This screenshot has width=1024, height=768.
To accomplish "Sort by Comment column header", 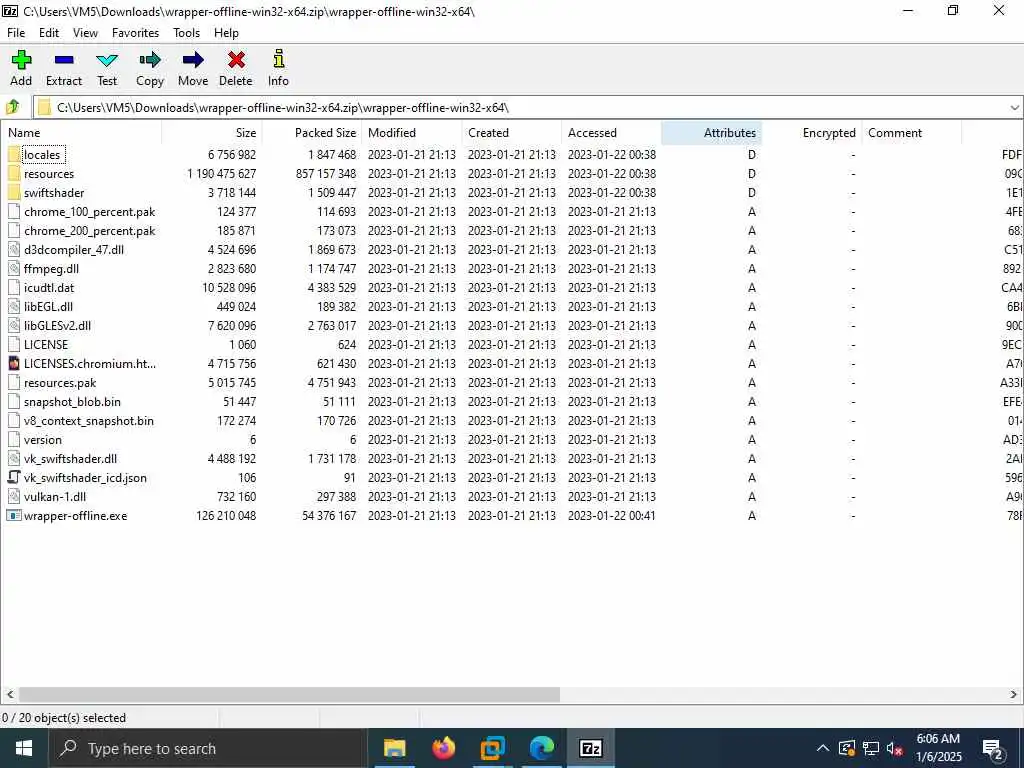I will (x=912, y=133).
